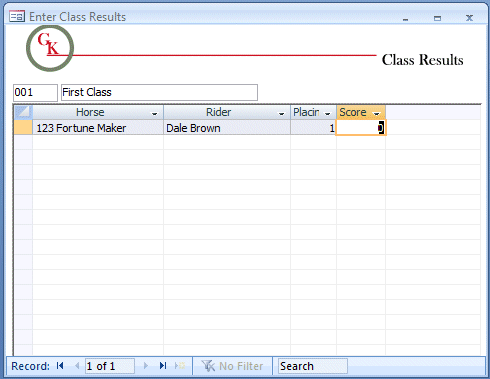Create new blank record button
Viewport: 490px width, 379px height.
[180, 366]
